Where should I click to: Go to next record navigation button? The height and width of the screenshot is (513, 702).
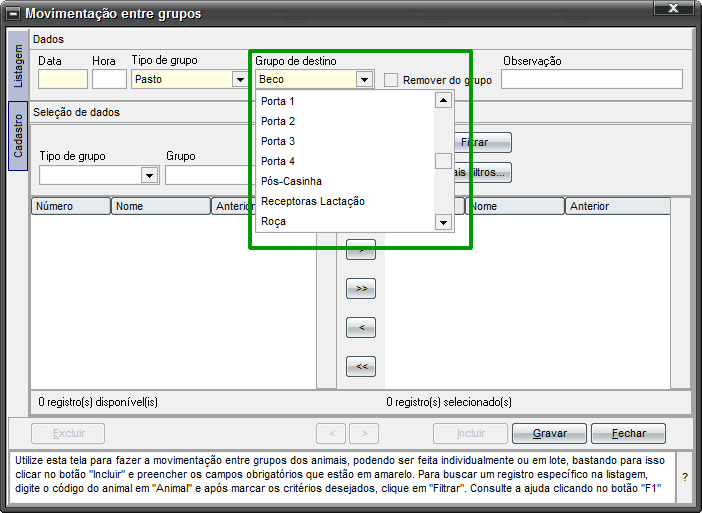(x=364, y=433)
